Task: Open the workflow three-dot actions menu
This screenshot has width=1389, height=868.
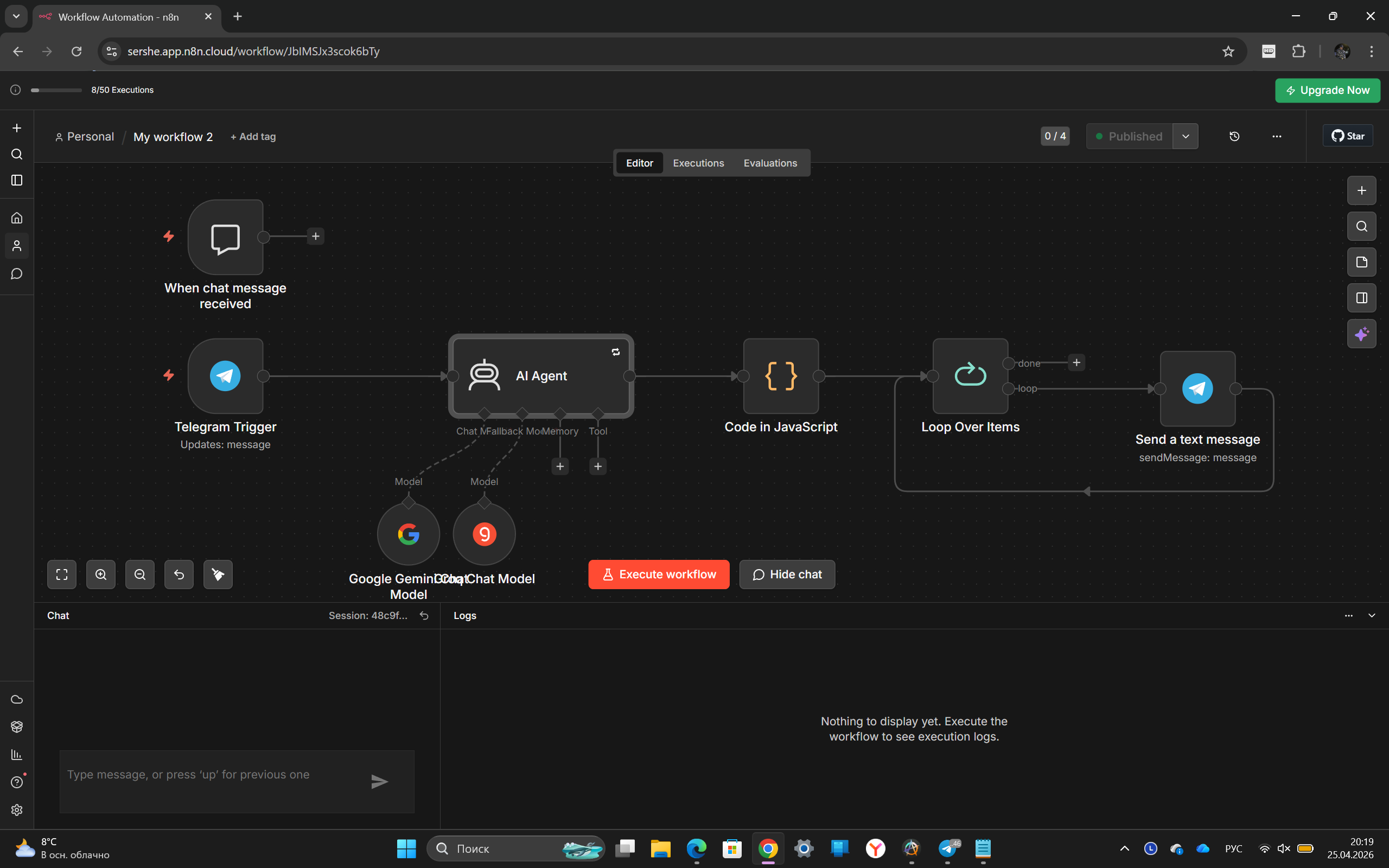Action: (1277, 137)
